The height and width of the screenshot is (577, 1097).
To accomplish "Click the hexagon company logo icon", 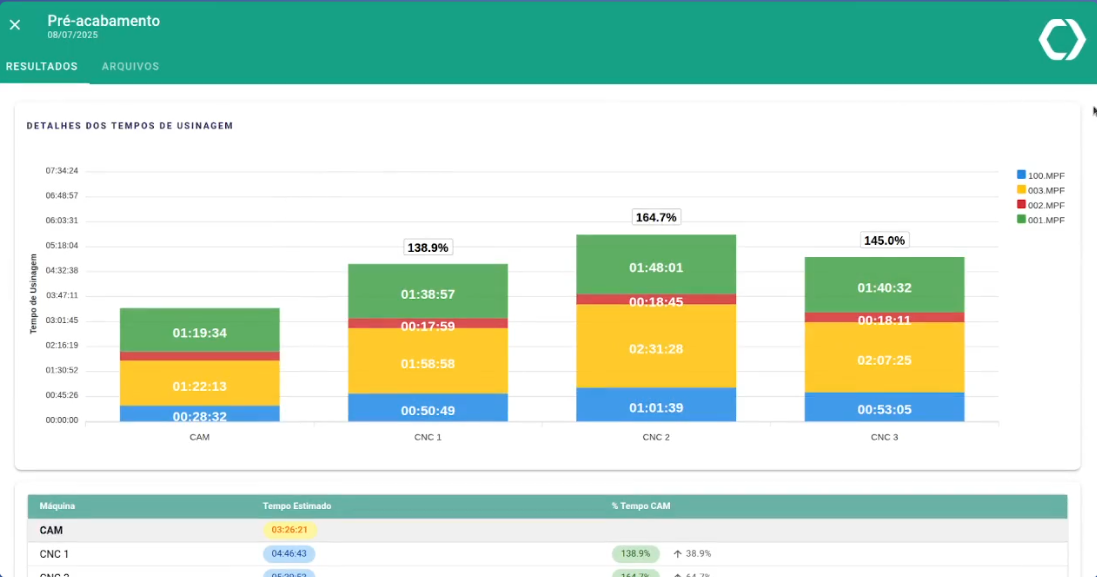I will [1061, 40].
